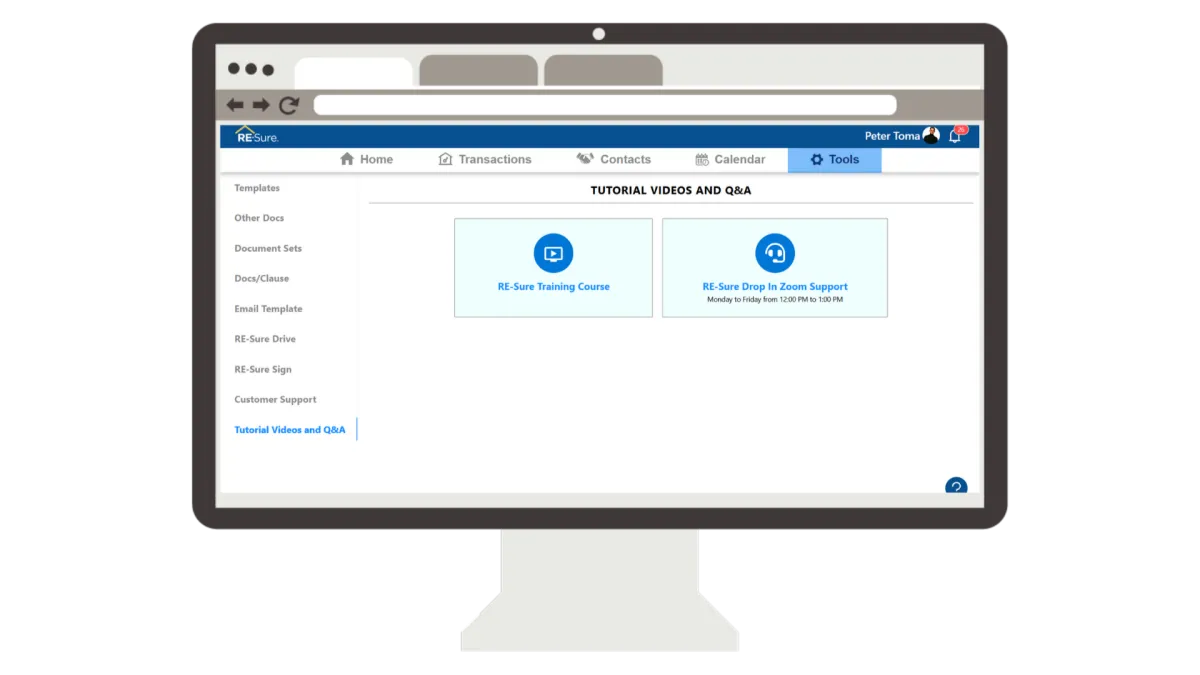The image size is (1200, 675).
Task: Go to the Home tab
Action: [x=366, y=160]
